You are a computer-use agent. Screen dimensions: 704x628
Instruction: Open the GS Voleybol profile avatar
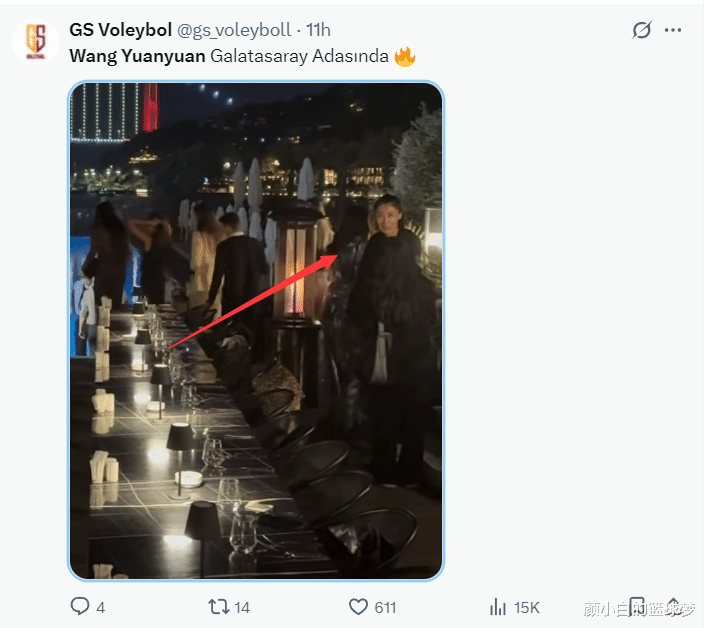point(35,40)
